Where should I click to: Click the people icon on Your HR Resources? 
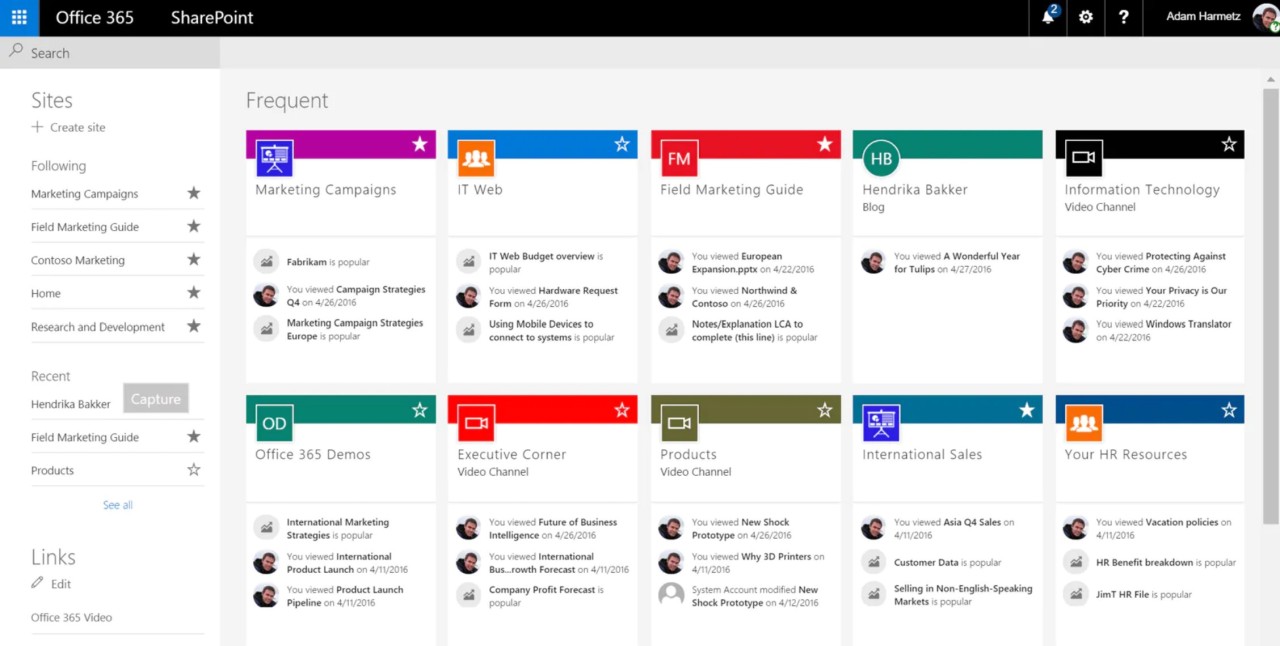click(x=1084, y=422)
